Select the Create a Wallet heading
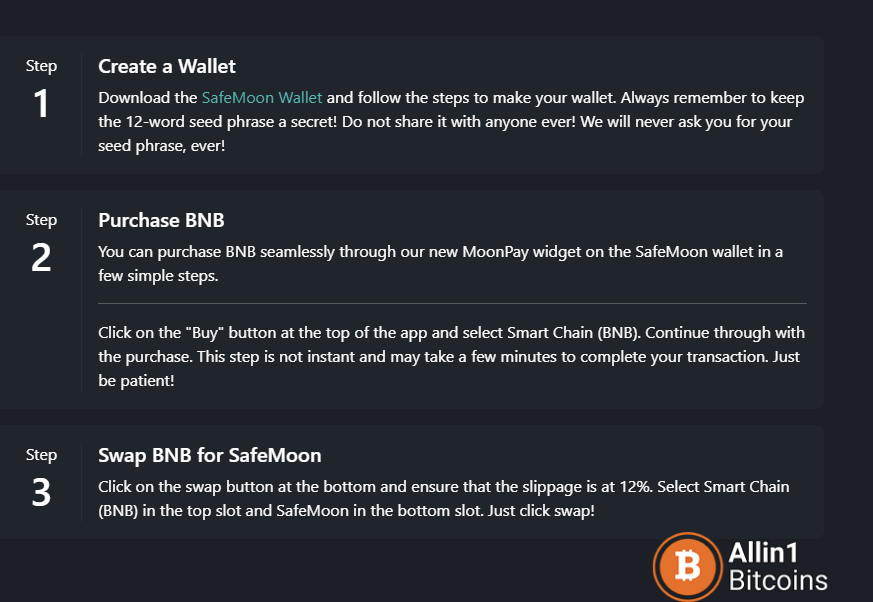 (x=167, y=66)
